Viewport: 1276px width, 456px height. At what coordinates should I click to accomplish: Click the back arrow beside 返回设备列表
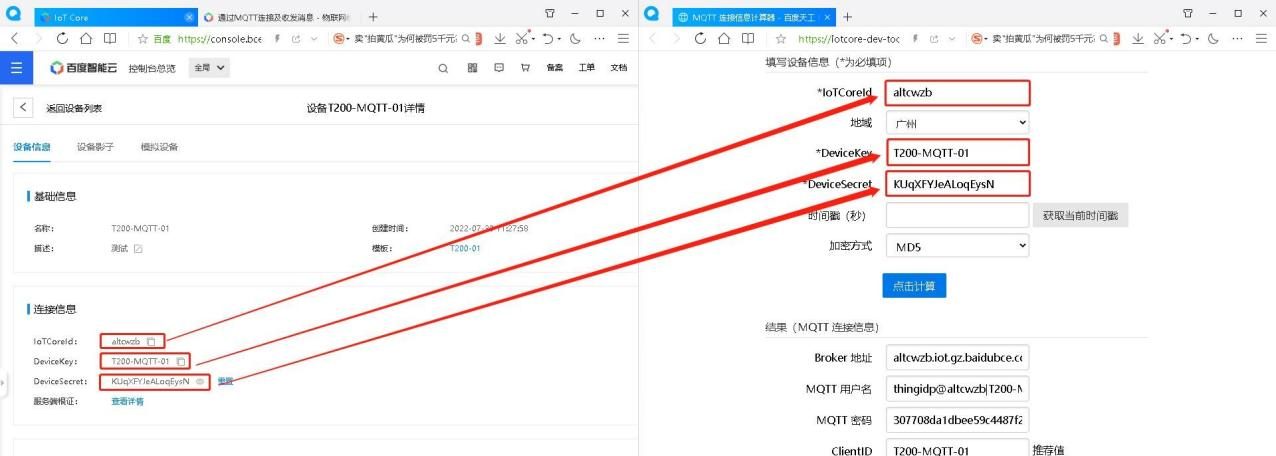23,108
